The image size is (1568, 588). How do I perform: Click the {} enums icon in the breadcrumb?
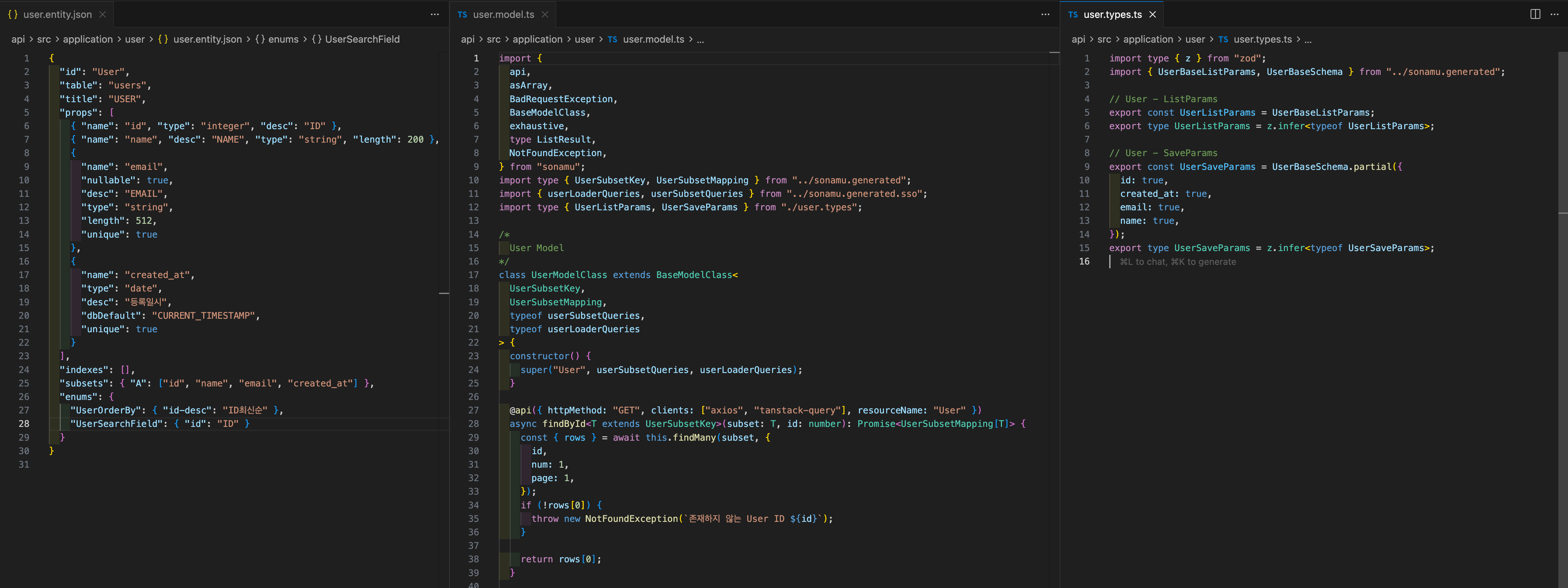pyautogui.click(x=260, y=39)
